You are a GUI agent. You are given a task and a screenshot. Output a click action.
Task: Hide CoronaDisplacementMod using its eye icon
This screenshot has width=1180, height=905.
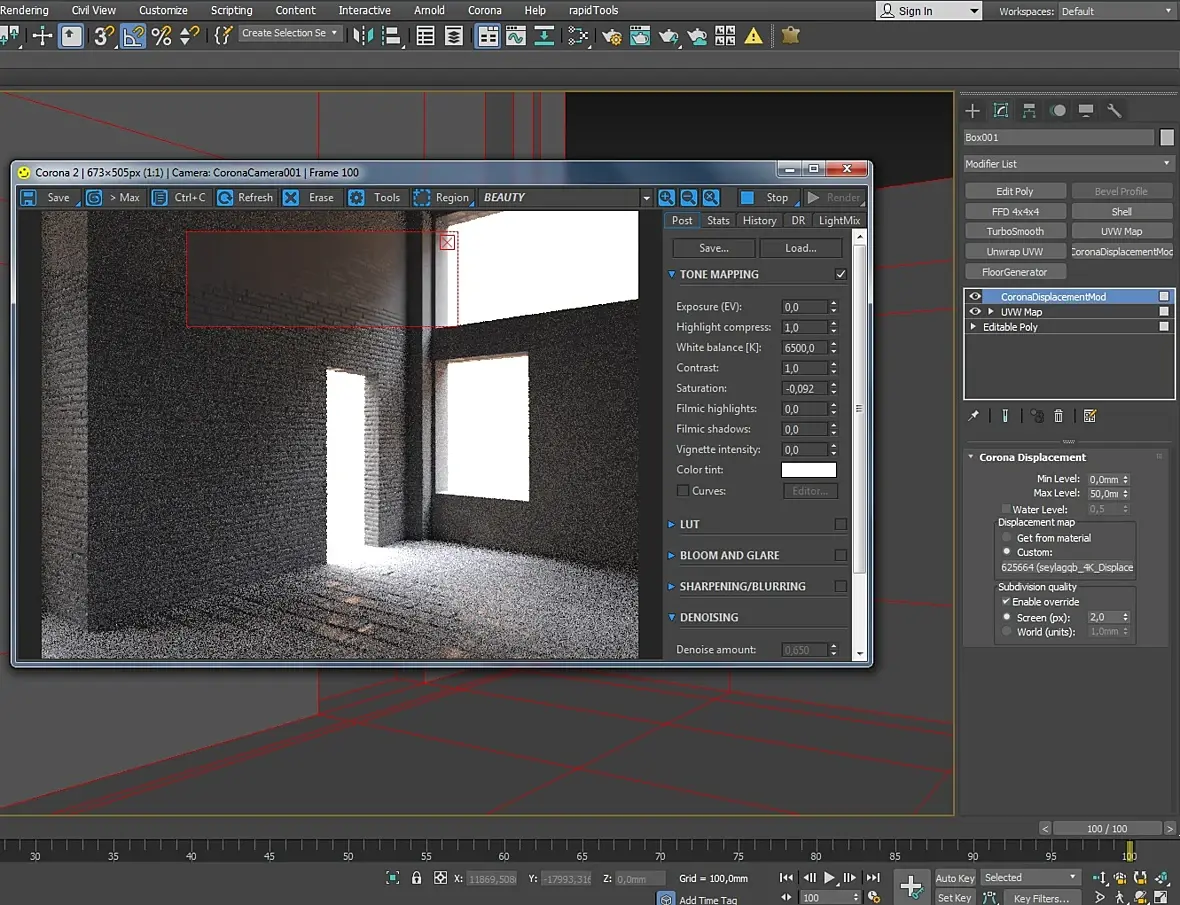[x=975, y=296]
